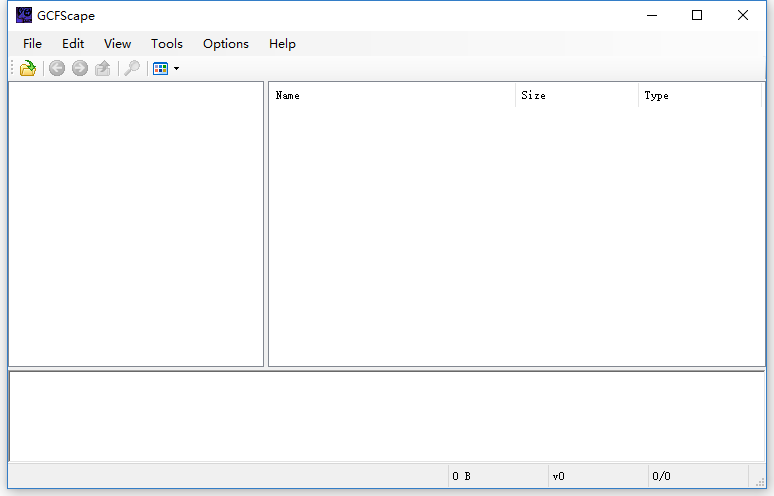Click the '0 B' status bar entry
This screenshot has width=774, height=496.
[x=498, y=476]
